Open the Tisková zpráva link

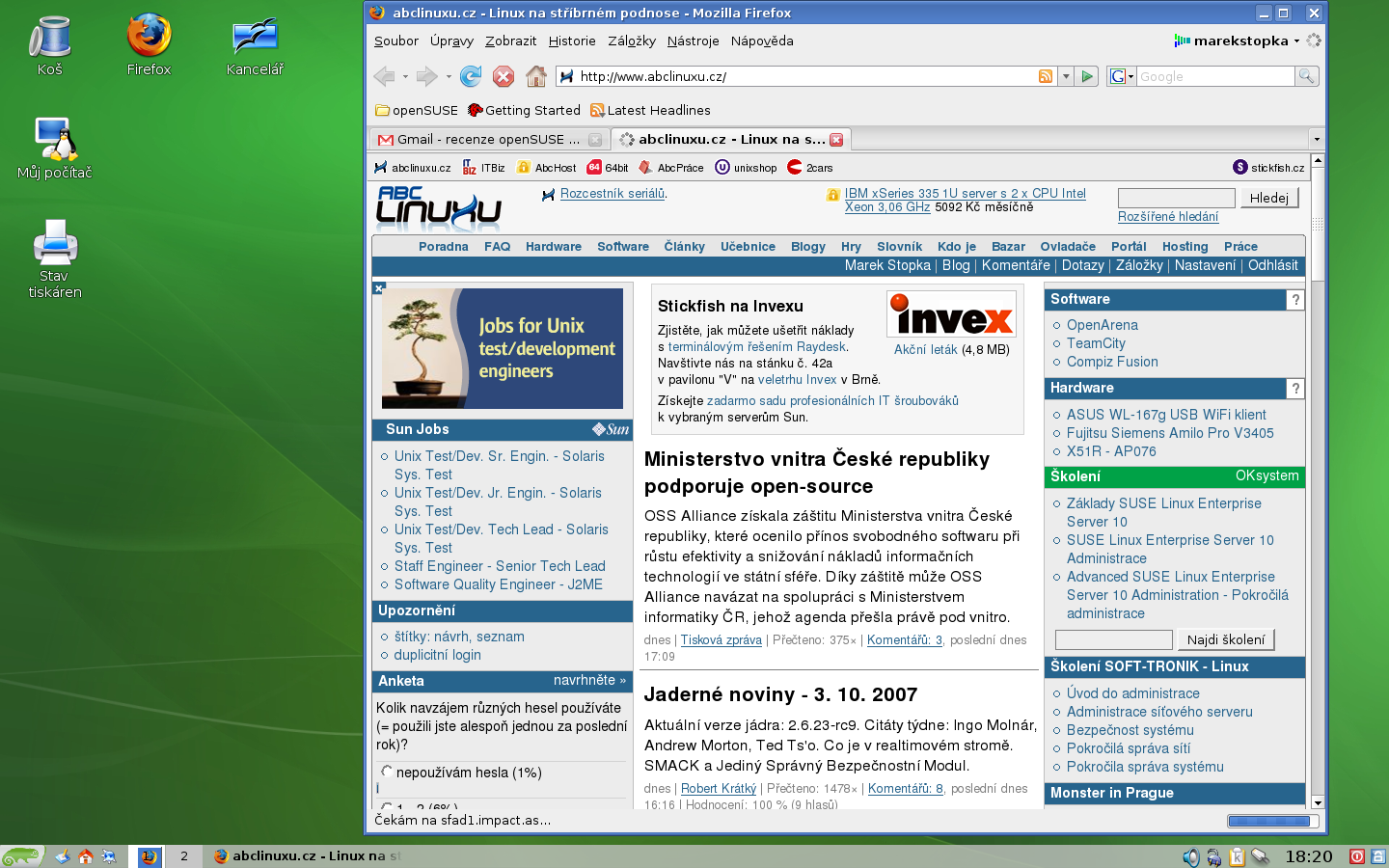tap(722, 639)
